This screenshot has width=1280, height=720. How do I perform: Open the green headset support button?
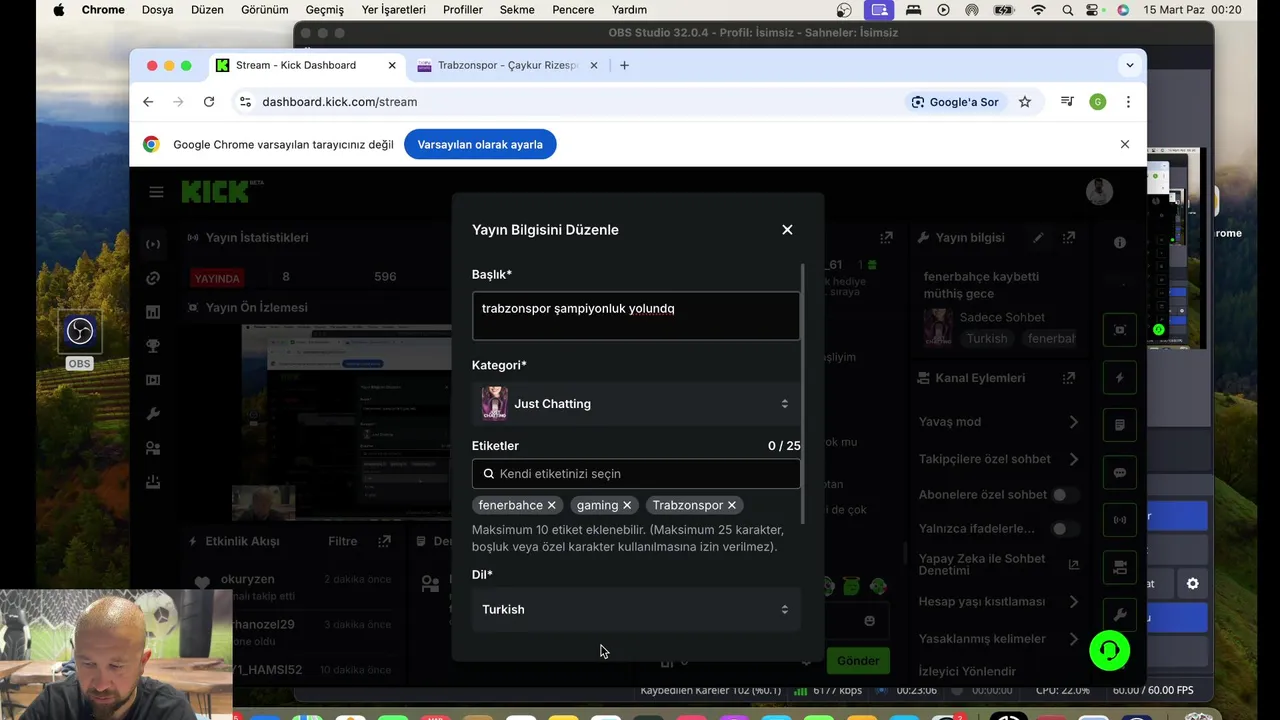1110,651
